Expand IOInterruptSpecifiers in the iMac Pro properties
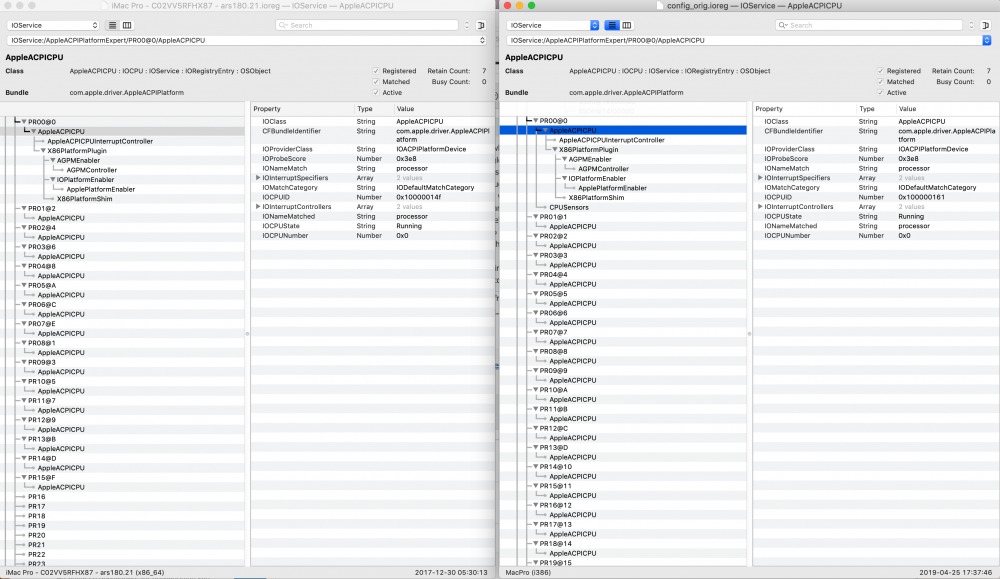This screenshot has height=579, width=1000. tap(258, 178)
